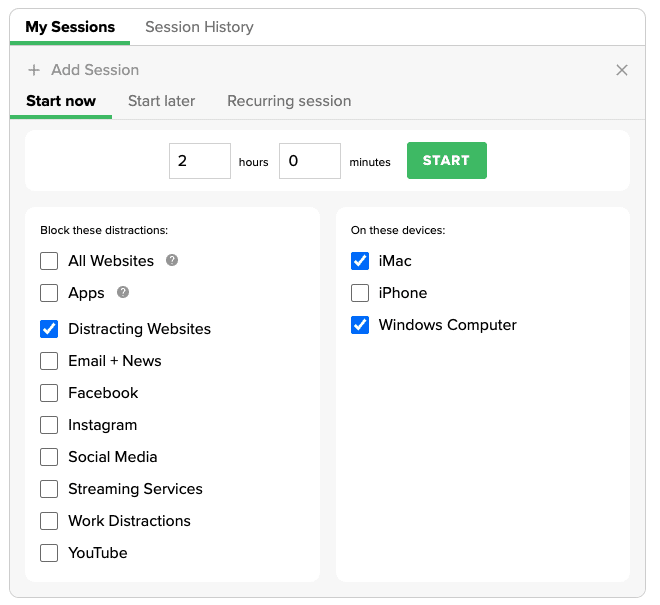Select the Social Media checkbox

pyautogui.click(x=49, y=457)
